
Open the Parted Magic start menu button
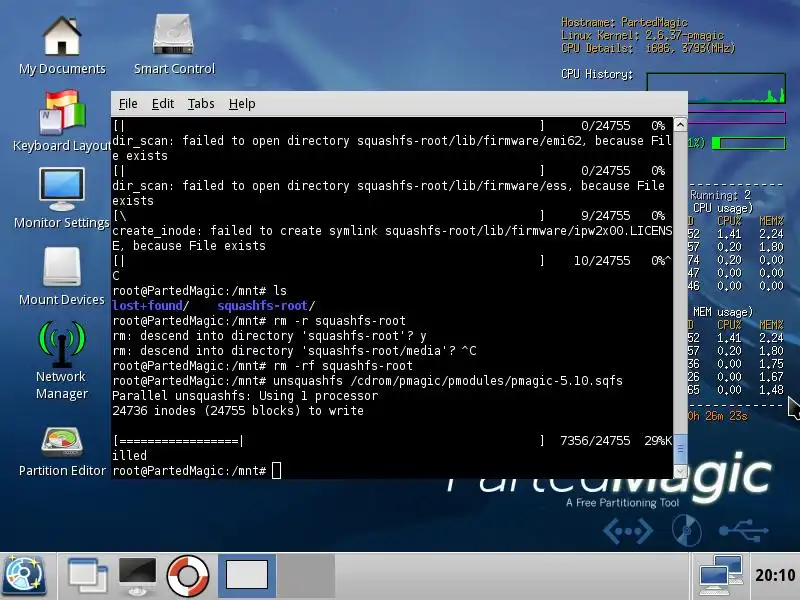23,577
